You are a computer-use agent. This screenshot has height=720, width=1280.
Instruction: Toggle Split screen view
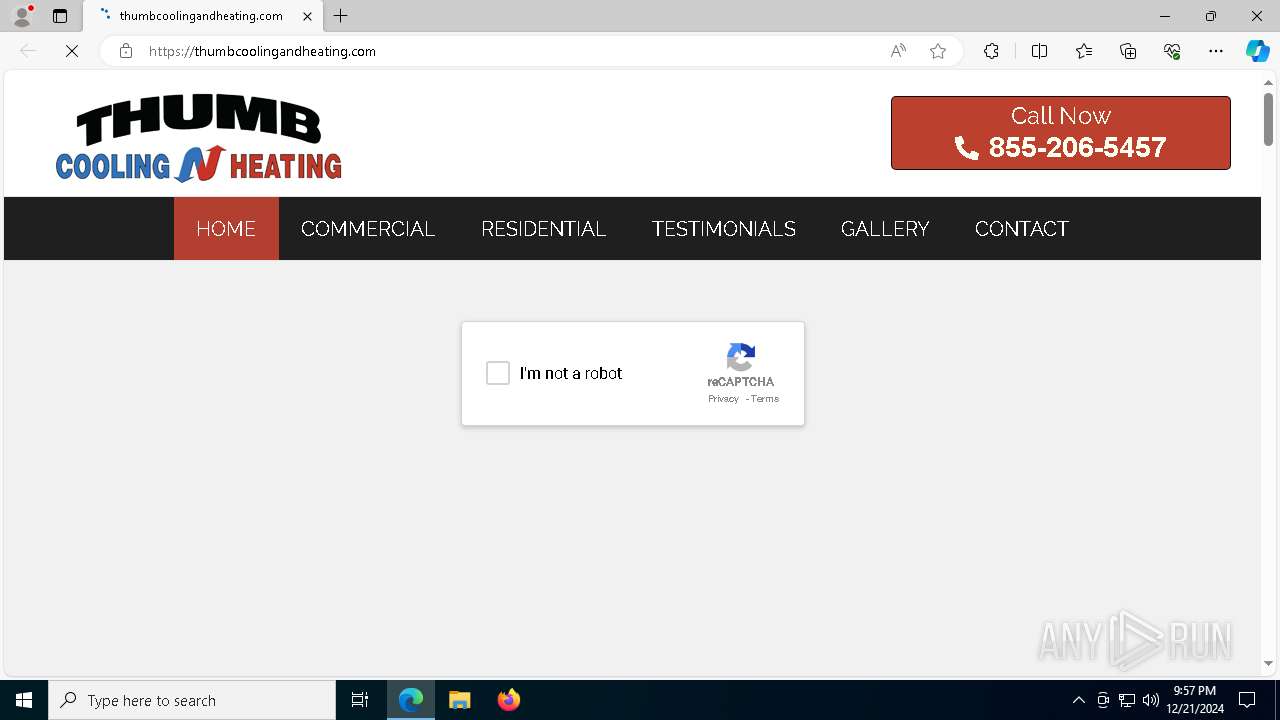(x=1039, y=51)
